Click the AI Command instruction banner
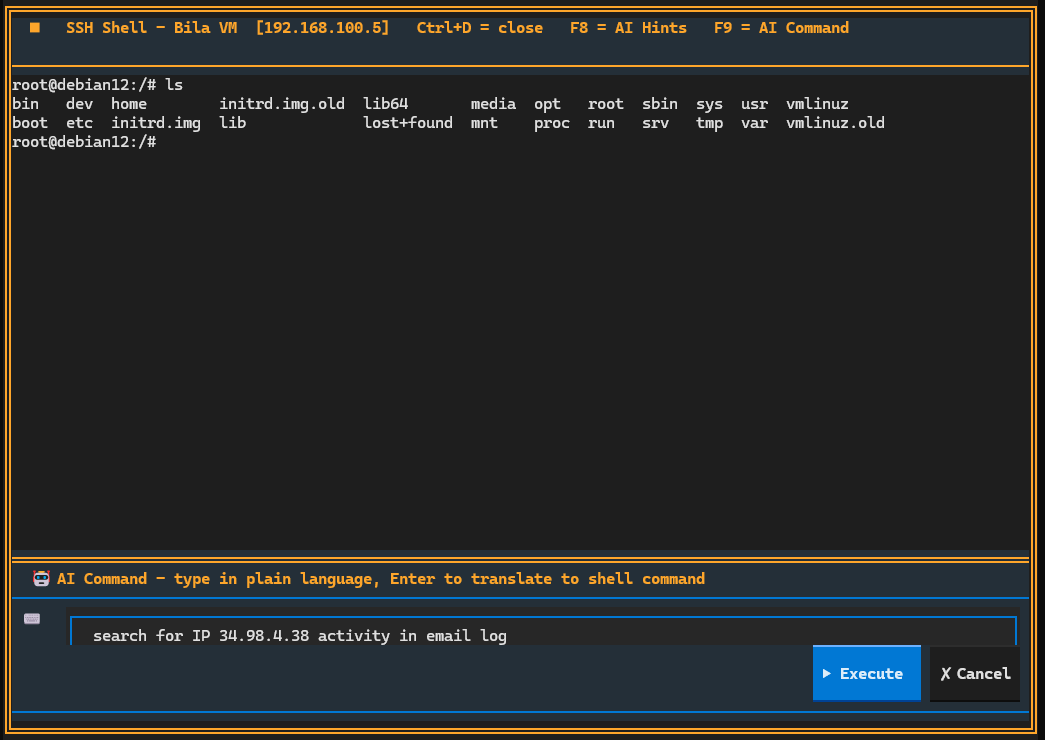This screenshot has width=1045, height=740. (x=380, y=578)
